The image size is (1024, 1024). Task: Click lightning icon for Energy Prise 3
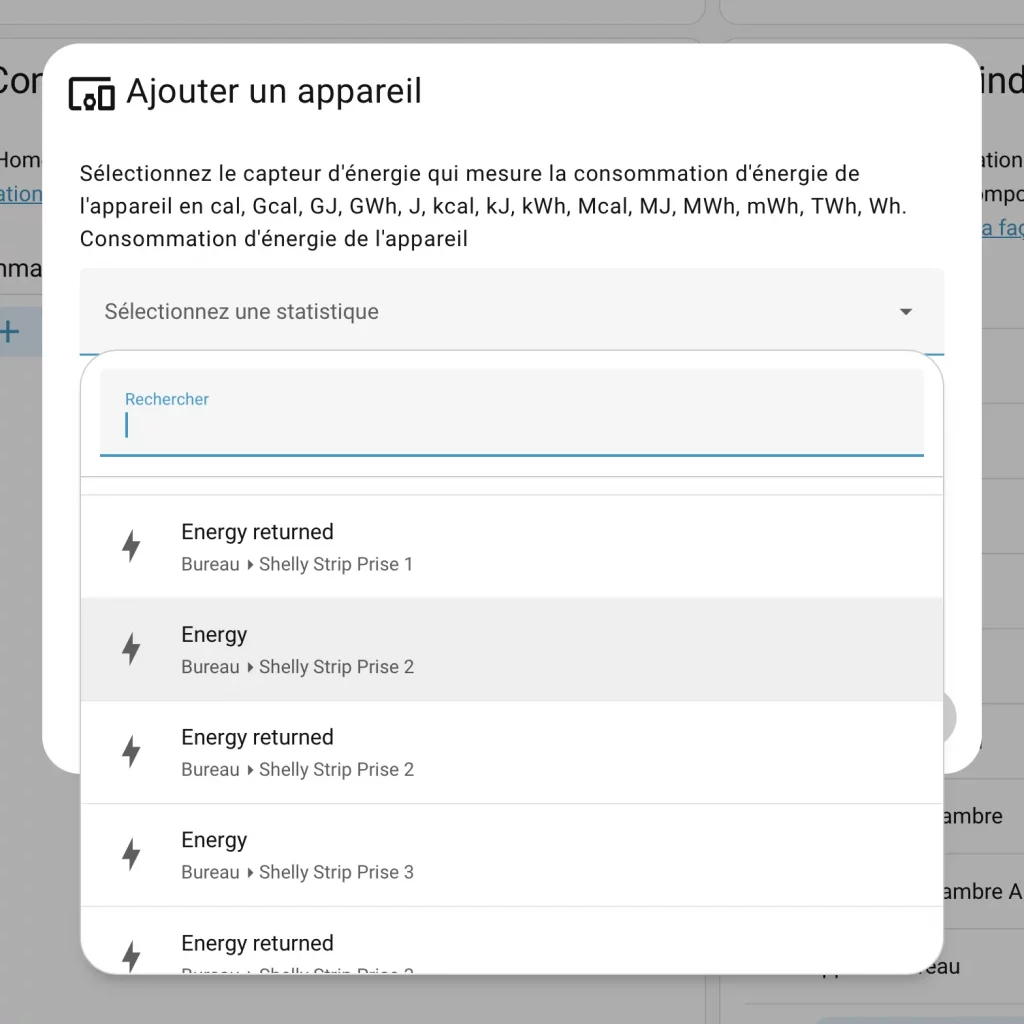click(x=131, y=855)
